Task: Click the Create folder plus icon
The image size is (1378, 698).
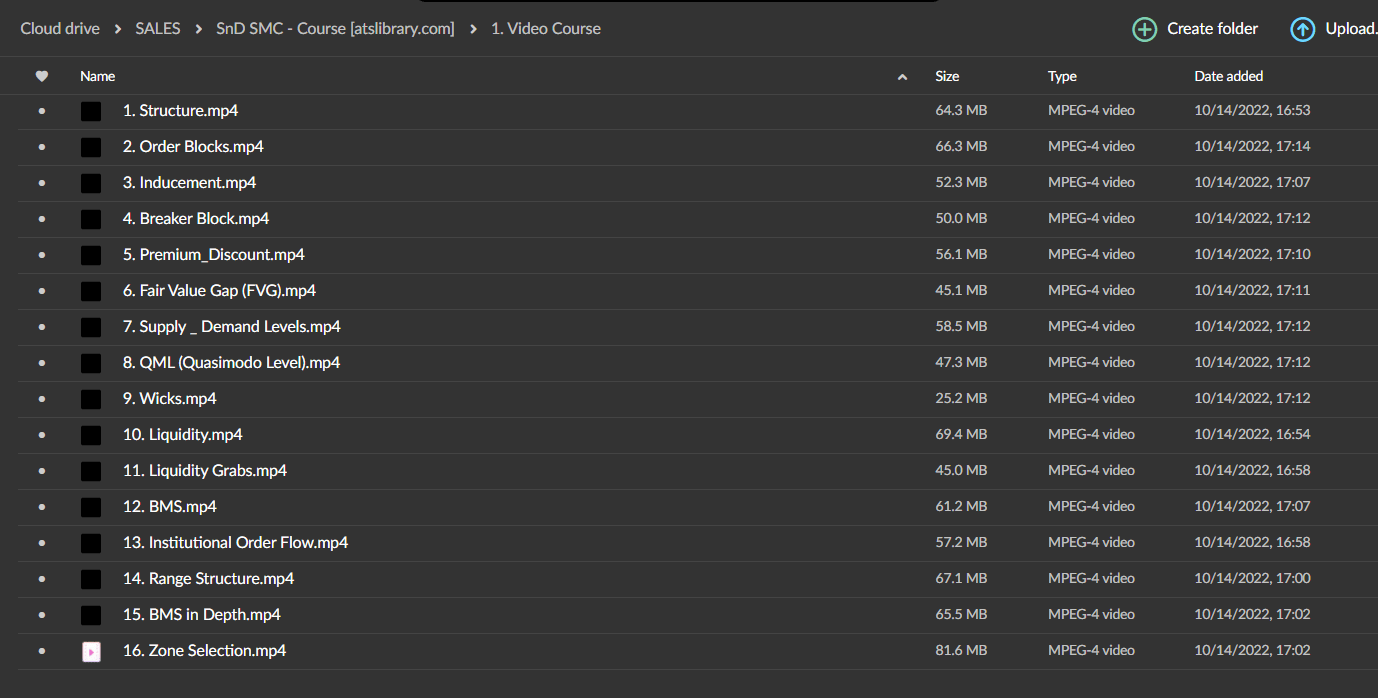Action: [x=1144, y=29]
